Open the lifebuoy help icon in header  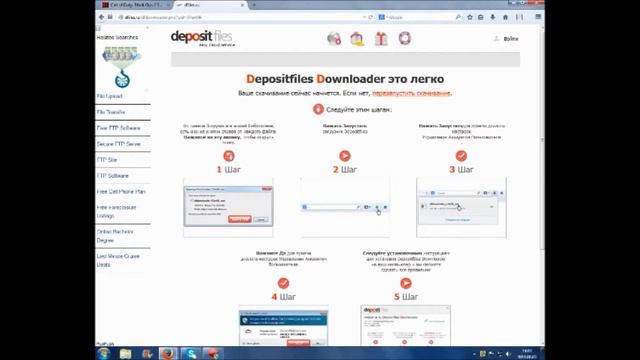coord(404,38)
